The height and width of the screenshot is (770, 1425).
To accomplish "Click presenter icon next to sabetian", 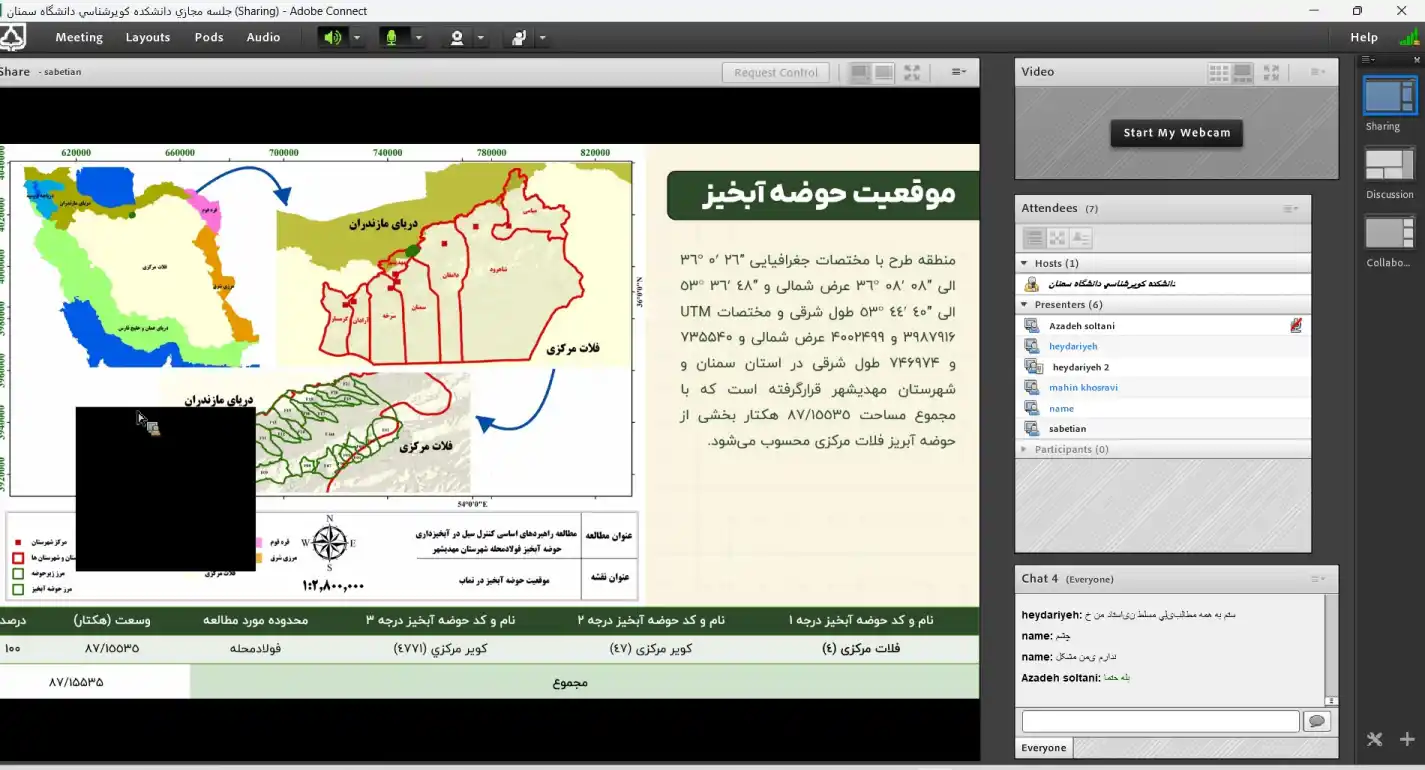I will [x=1032, y=428].
